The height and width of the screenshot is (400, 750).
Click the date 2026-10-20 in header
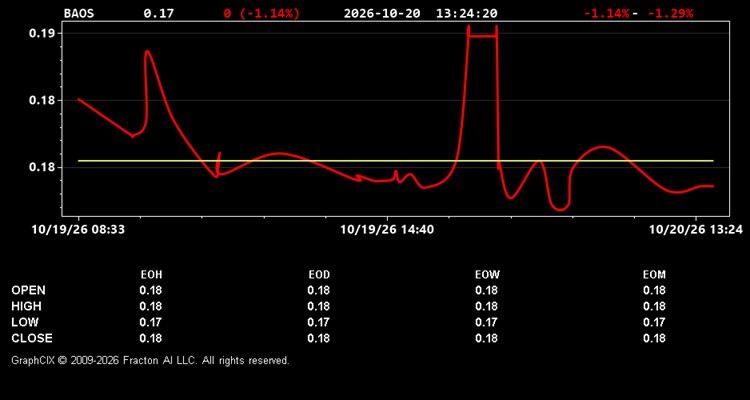(x=382, y=13)
